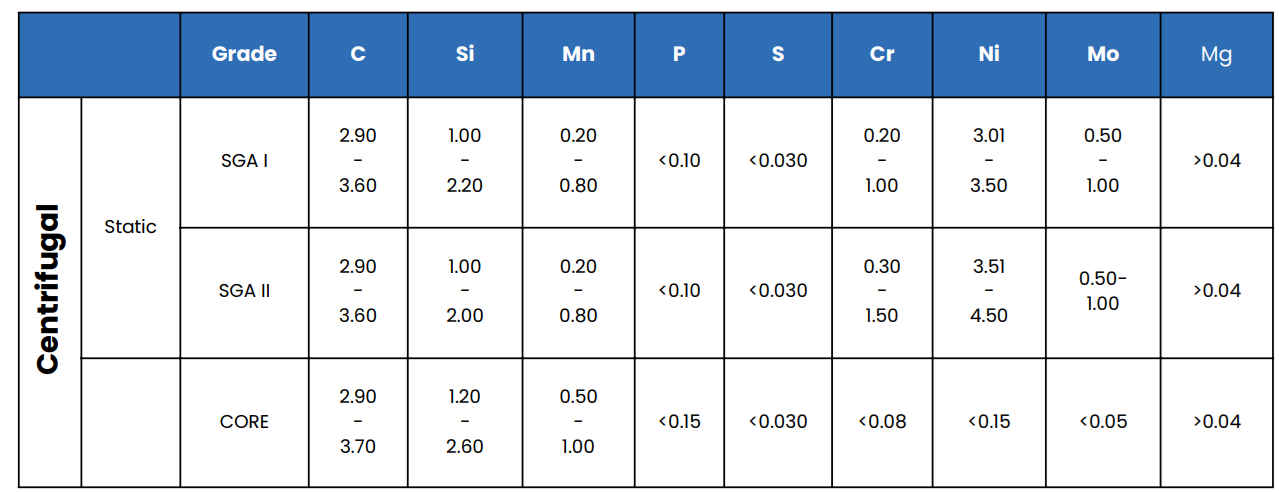
Task: Select the SGA II chromium value 0.30–1.50
Action: [x=882, y=291]
